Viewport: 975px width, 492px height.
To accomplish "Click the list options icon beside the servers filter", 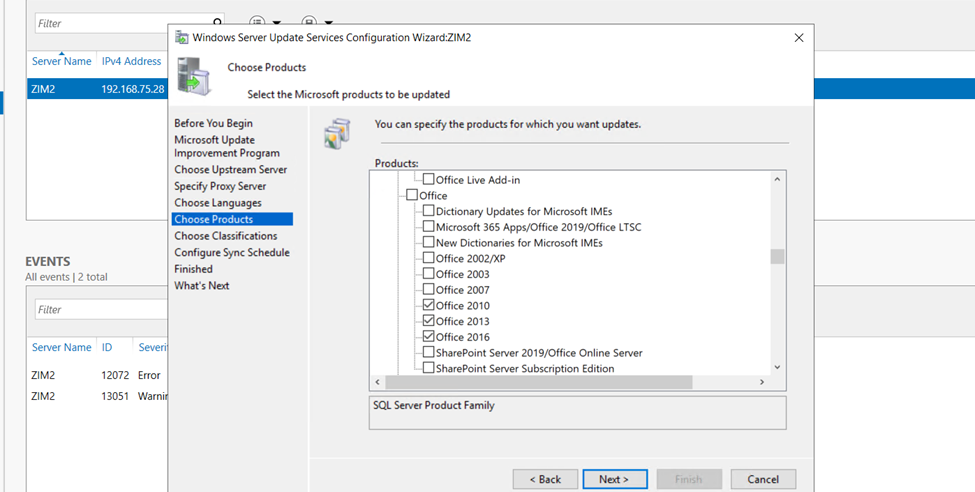I will point(257,21).
